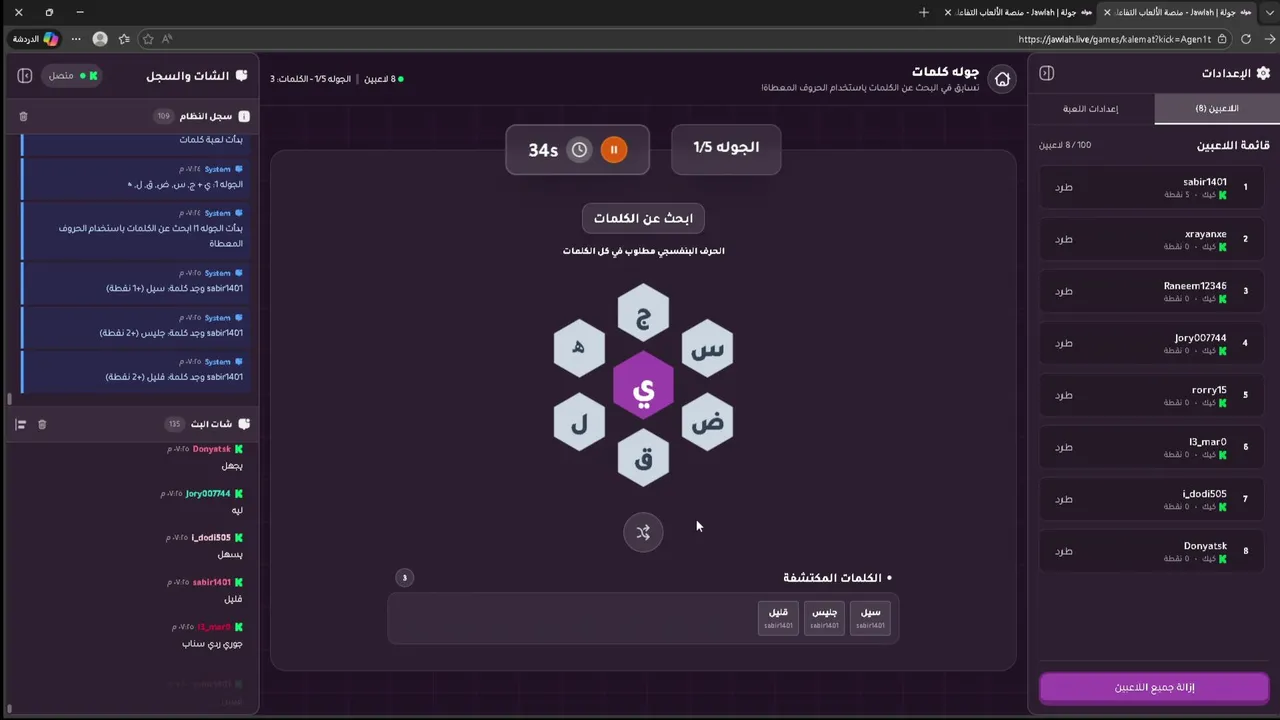Clear the stream chat with trash icon
1280x720 pixels.
[42, 424]
